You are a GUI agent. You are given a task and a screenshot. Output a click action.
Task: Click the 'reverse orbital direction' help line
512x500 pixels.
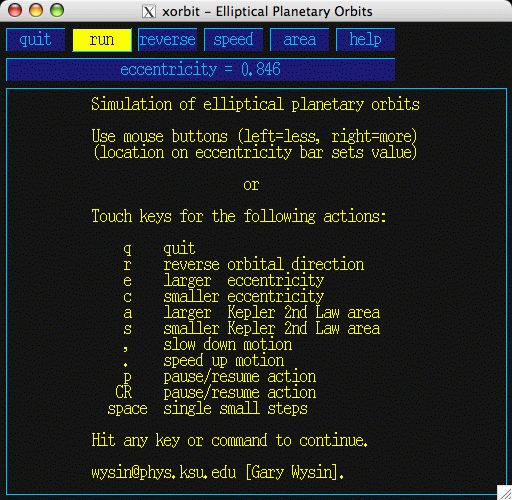pos(263,264)
